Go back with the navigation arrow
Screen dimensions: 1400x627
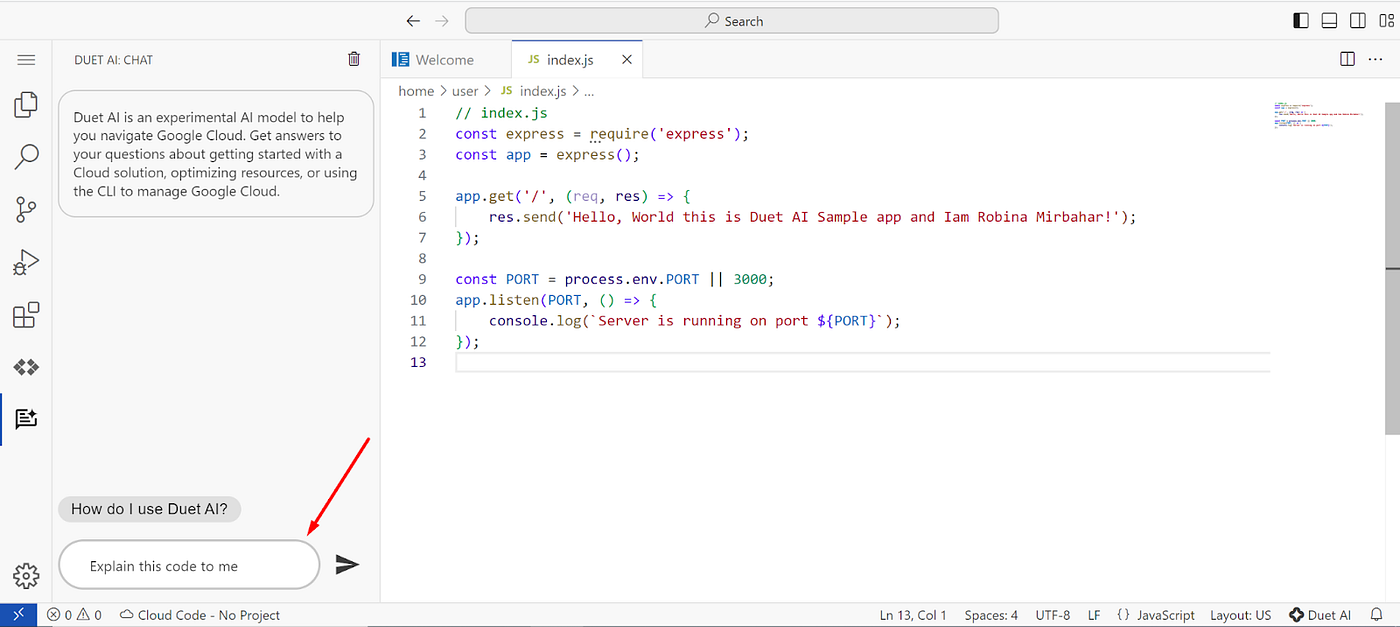[x=413, y=20]
